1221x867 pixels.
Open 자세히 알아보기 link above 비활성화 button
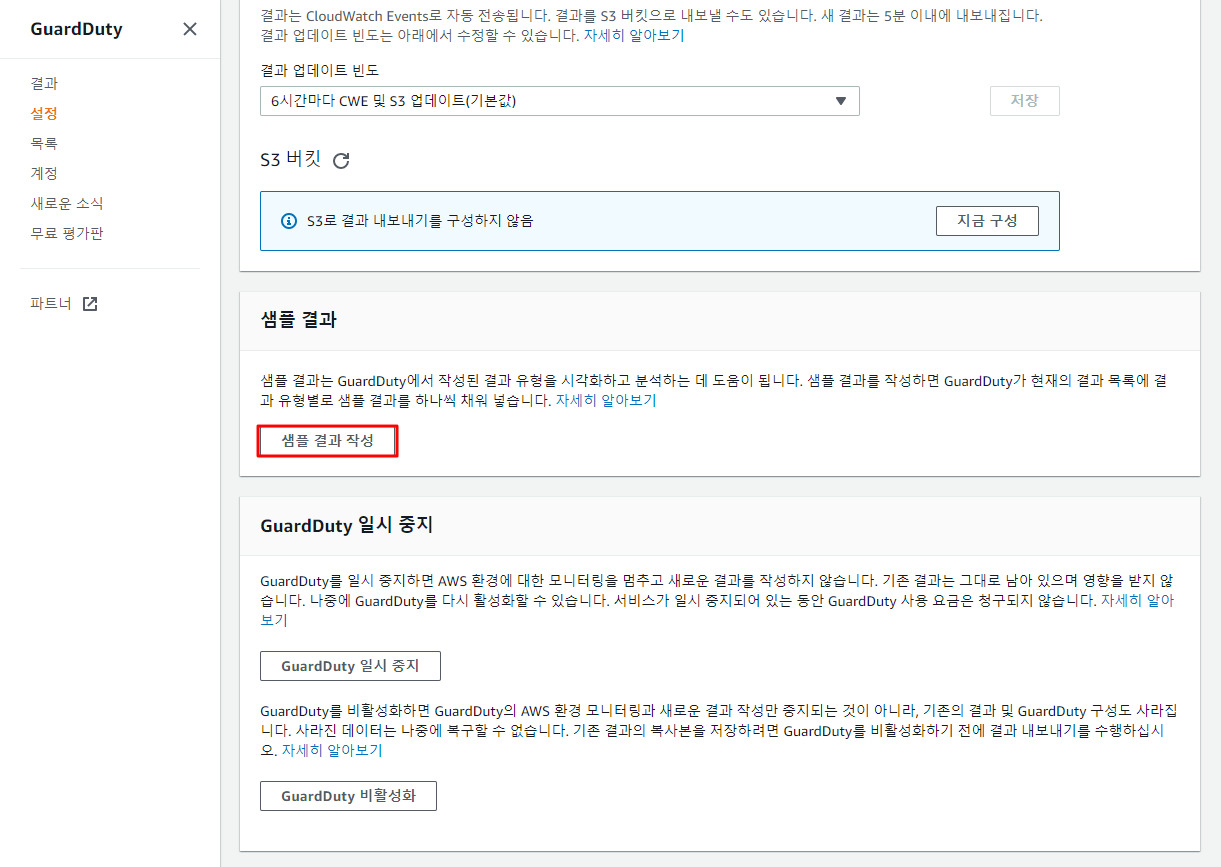(332, 750)
